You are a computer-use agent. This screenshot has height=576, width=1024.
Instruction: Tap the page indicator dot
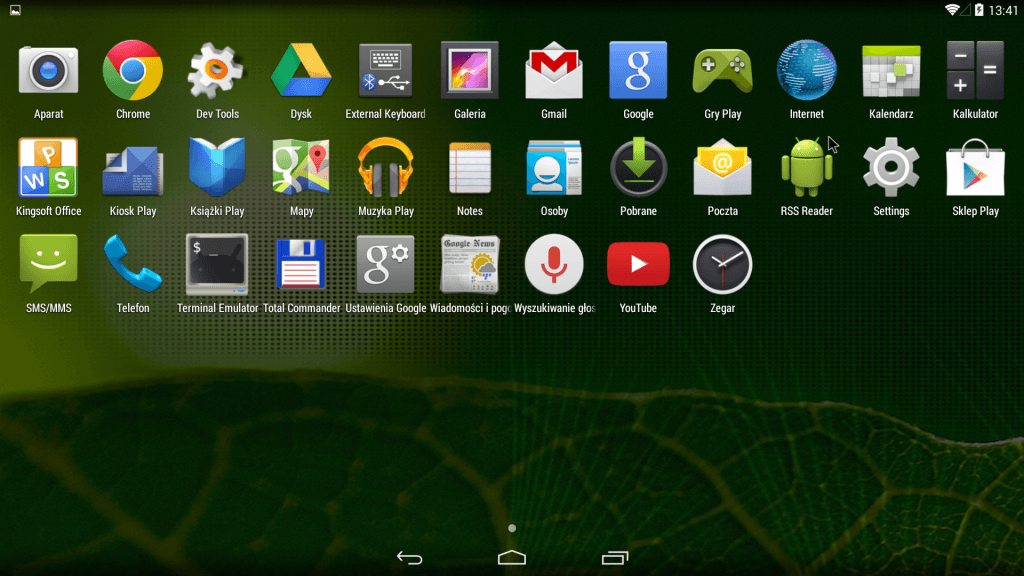(512, 528)
